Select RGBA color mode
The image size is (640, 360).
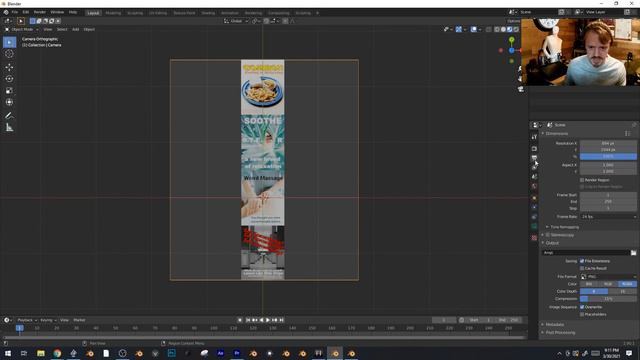(627, 284)
